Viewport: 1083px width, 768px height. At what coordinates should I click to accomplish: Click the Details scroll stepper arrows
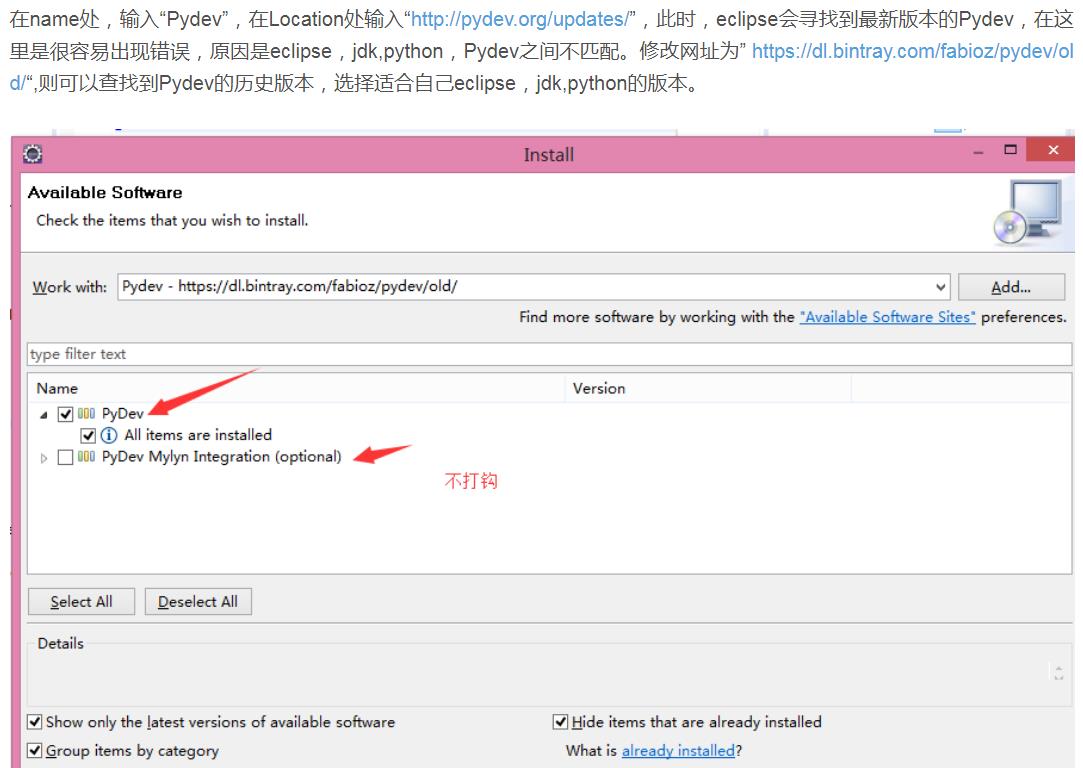tap(1058, 672)
